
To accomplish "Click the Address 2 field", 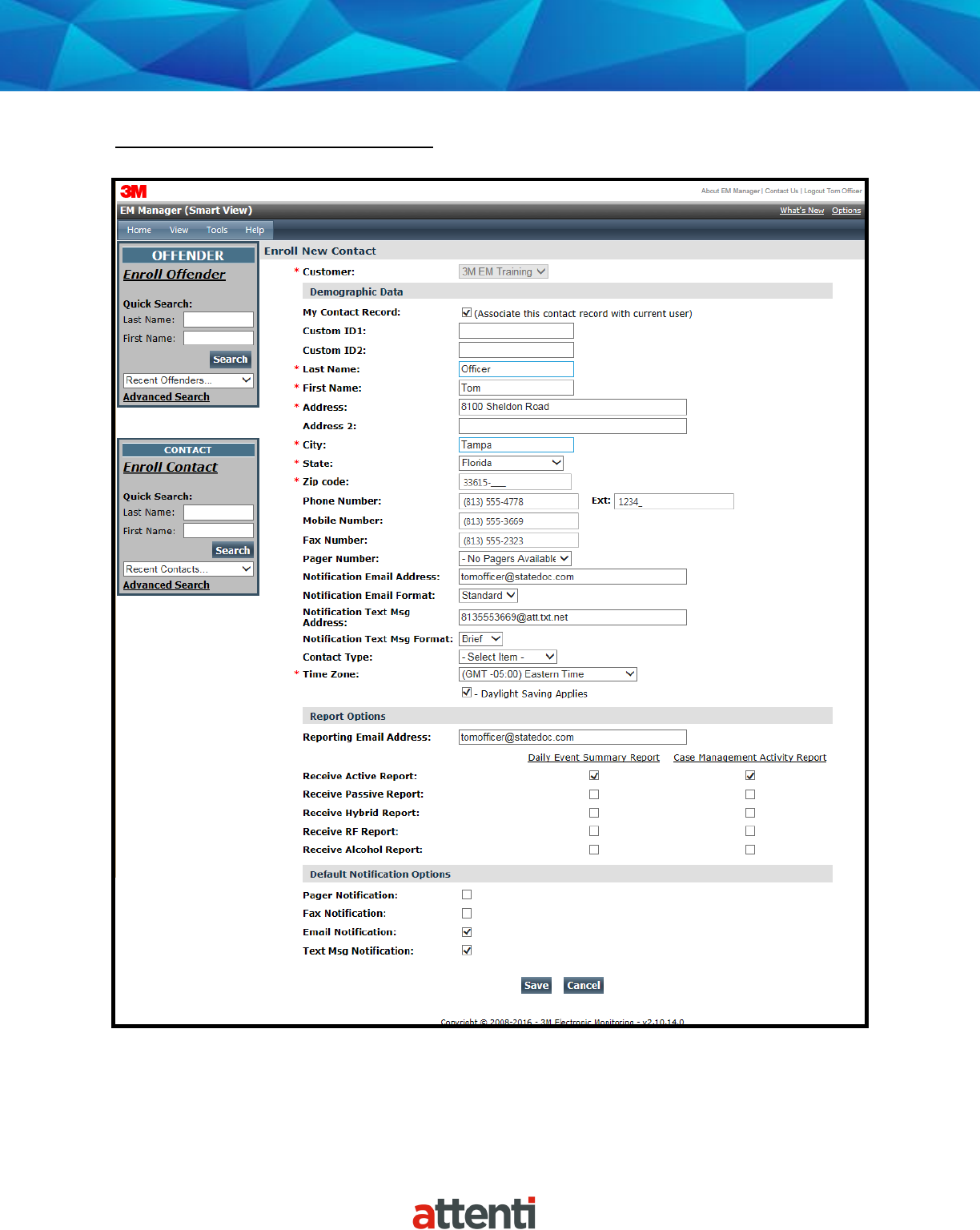I will [x=572, y=426].
